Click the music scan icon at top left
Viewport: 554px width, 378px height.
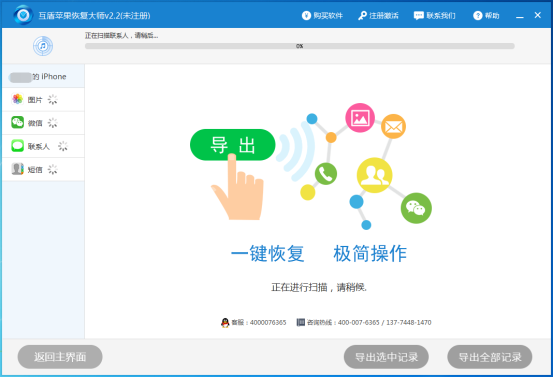tap(43, 46)
